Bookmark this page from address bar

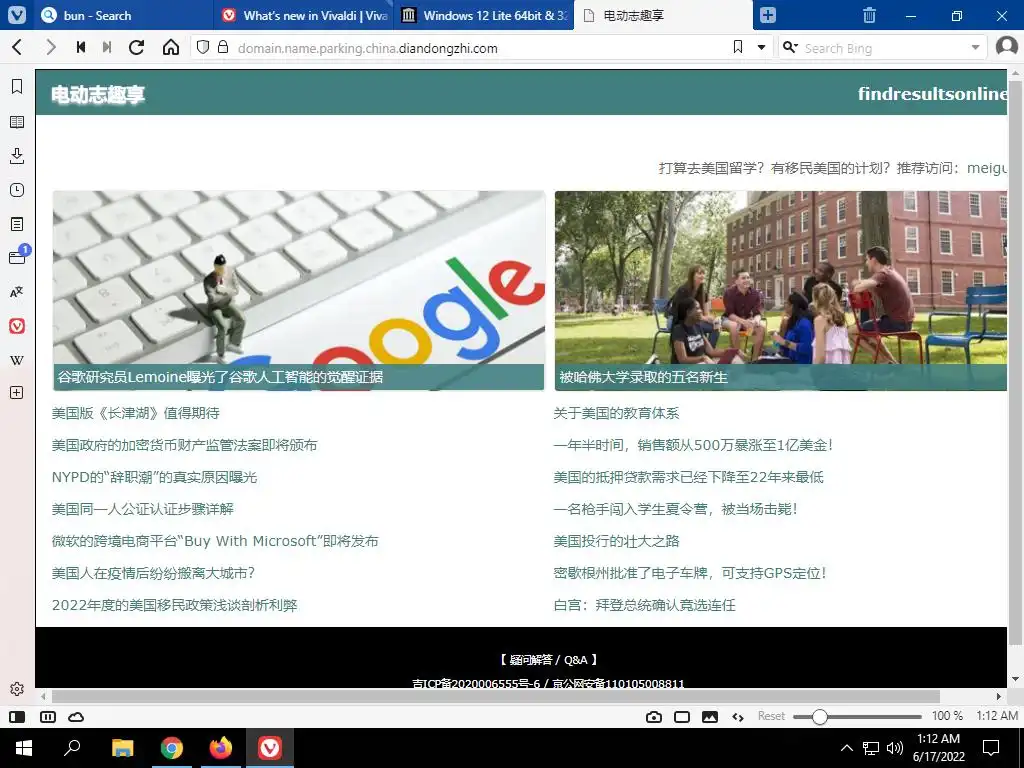(x=738, y=47)
